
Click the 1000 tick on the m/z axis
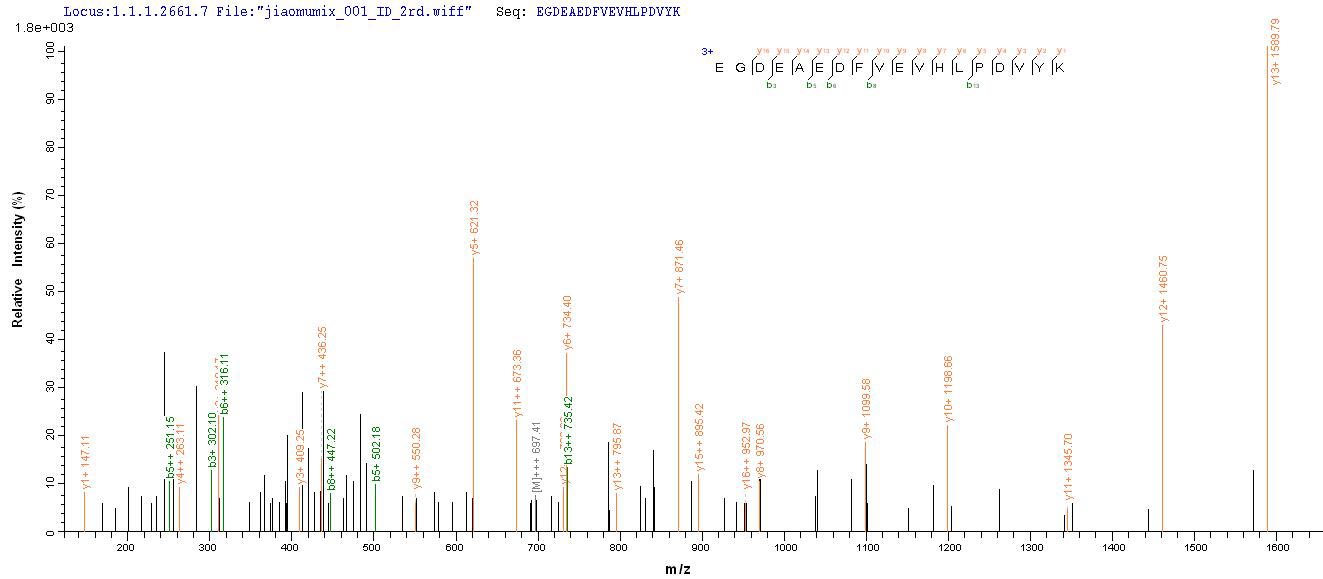pos(784,548)
